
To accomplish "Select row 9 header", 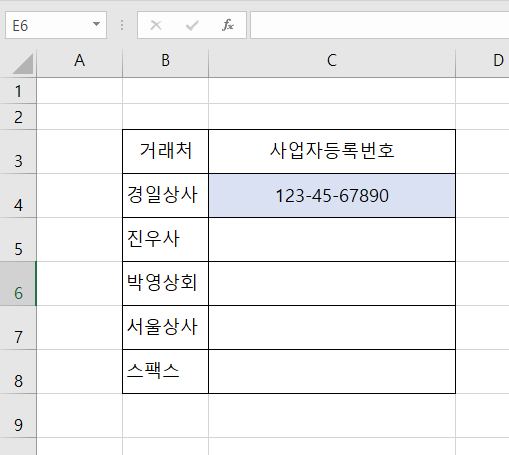I will [x=18, y=416].
